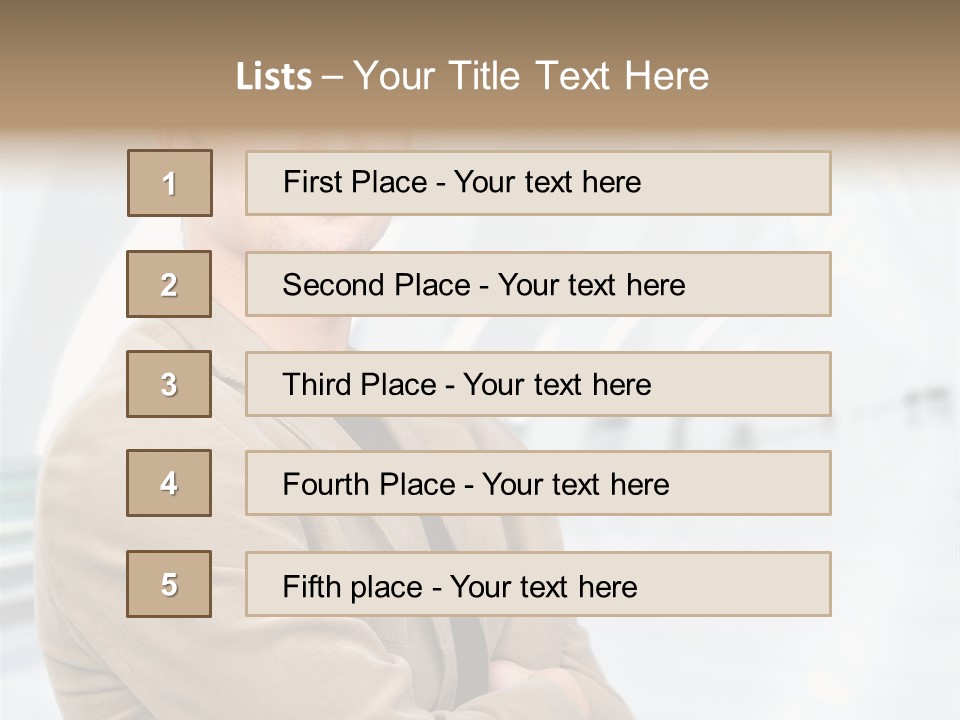The image size is (960, 720).
Task: Click the words "Fourth Place" in list
Action: 369,485
